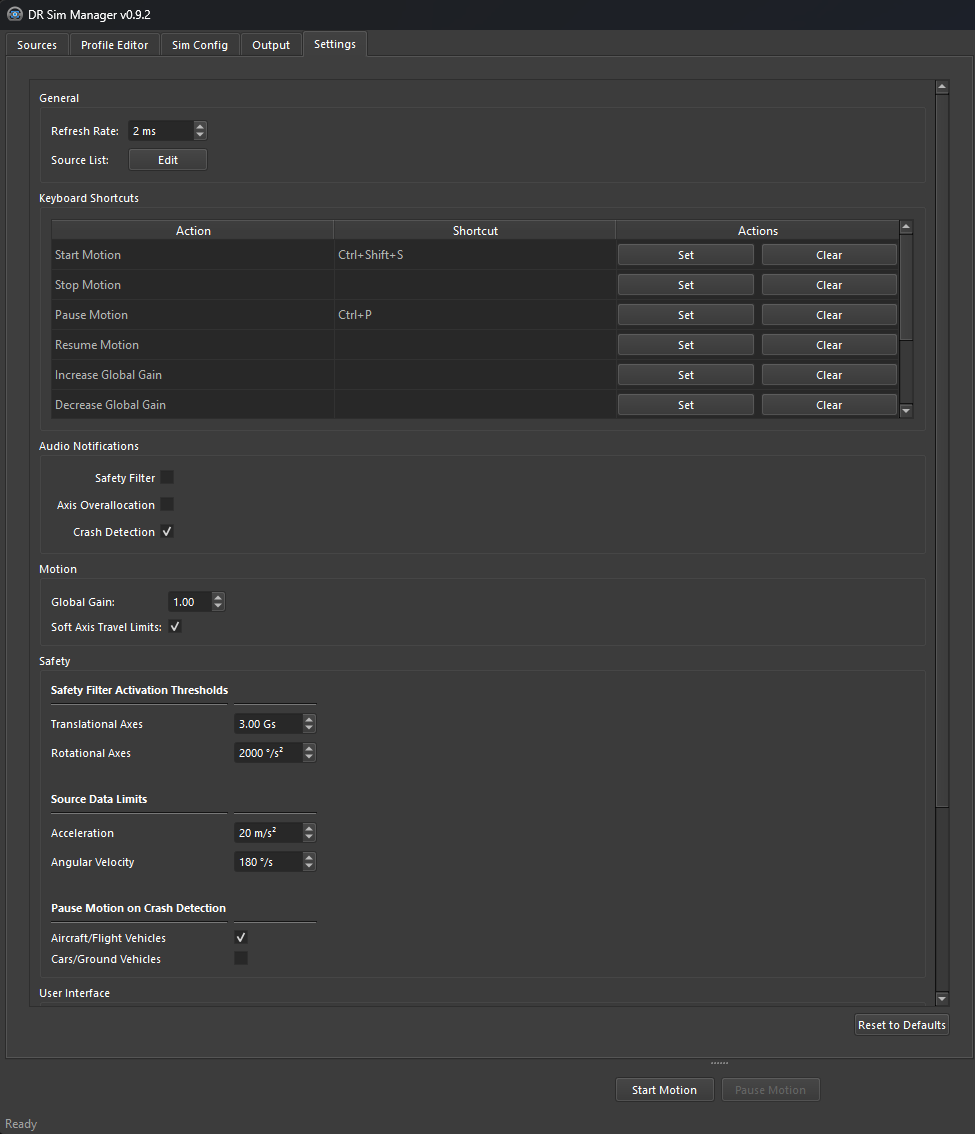This screenshot has width=975, height=1134.
Task: Click the Actions column header
Action: point(757,230)
